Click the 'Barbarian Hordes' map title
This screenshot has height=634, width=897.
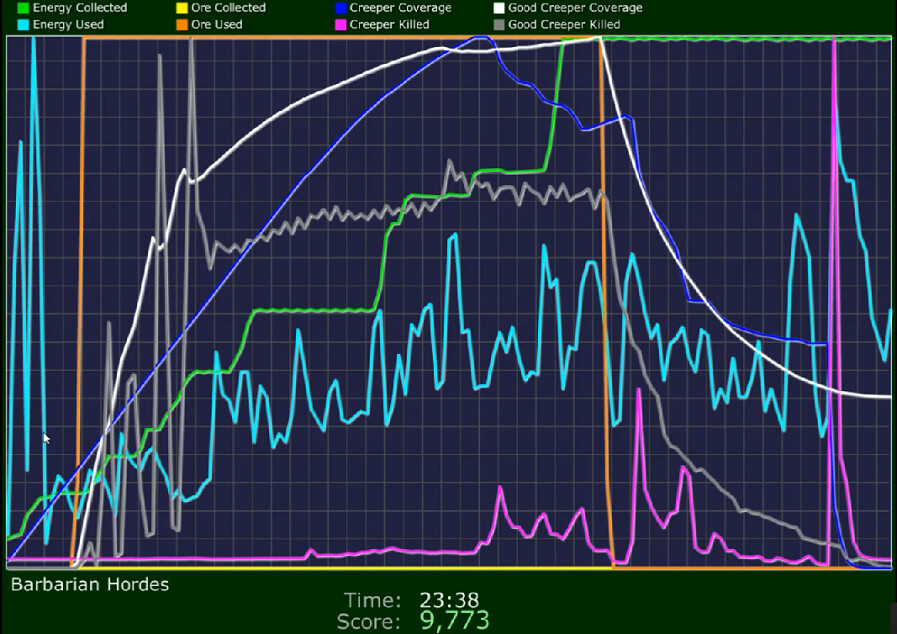pyautogui.click(x=90, y=584)
